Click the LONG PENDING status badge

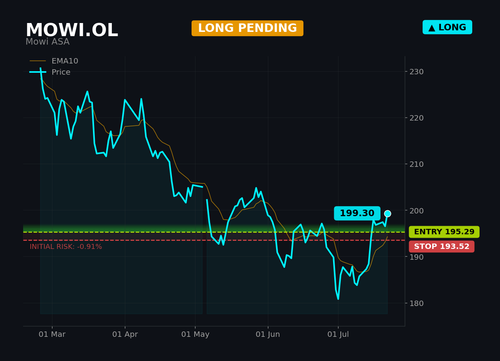click(247, 28)
